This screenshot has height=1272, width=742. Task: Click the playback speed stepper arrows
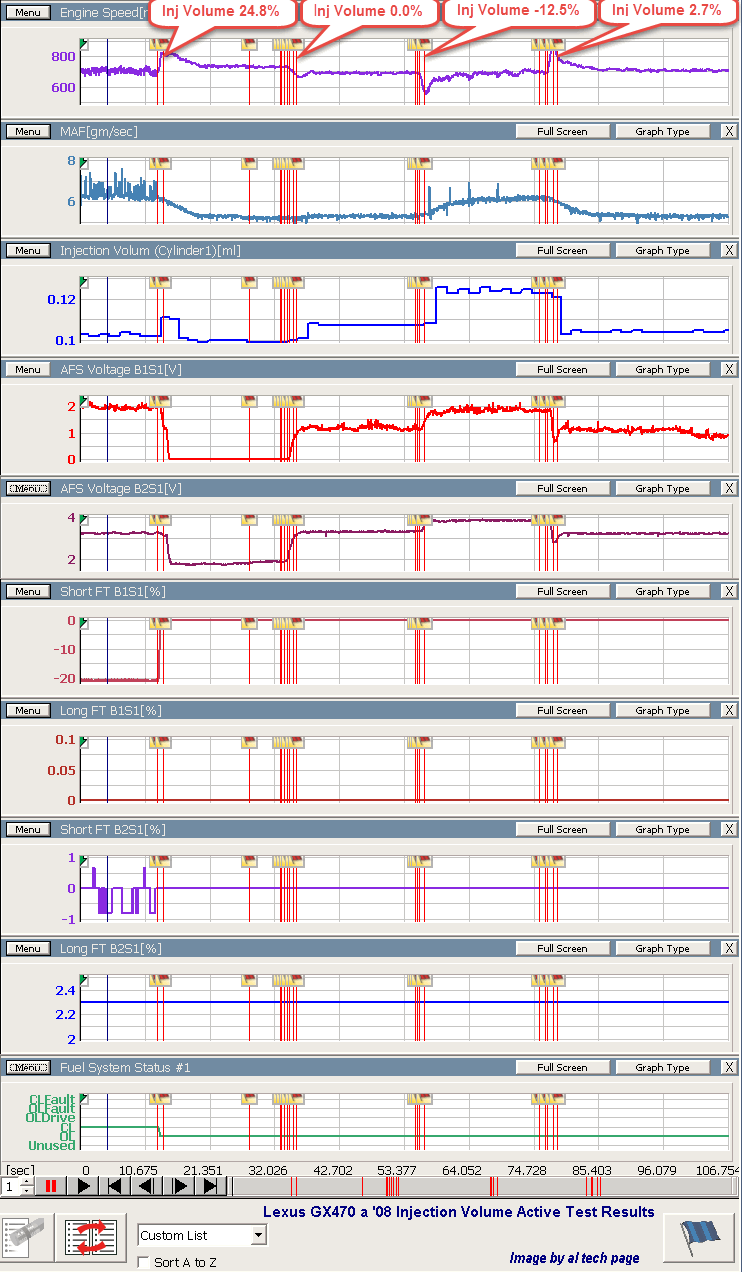(26, 1186)
